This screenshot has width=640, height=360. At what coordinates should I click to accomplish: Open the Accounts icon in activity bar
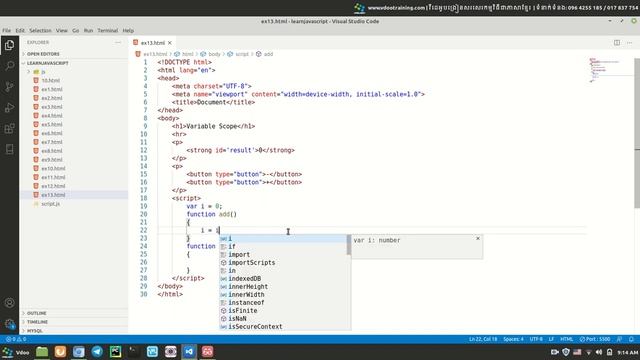(x=9, y=303)
